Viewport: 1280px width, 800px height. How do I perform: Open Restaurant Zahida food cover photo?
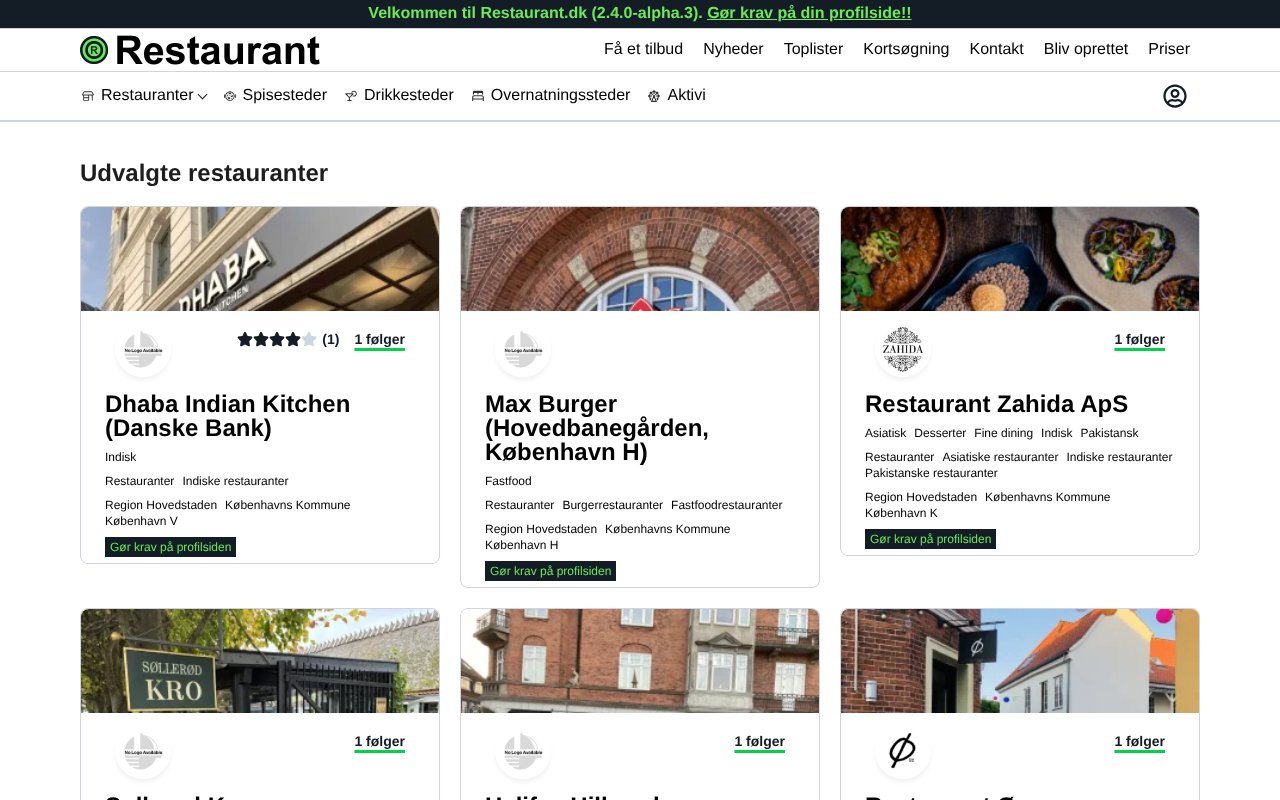[1020, 259]
